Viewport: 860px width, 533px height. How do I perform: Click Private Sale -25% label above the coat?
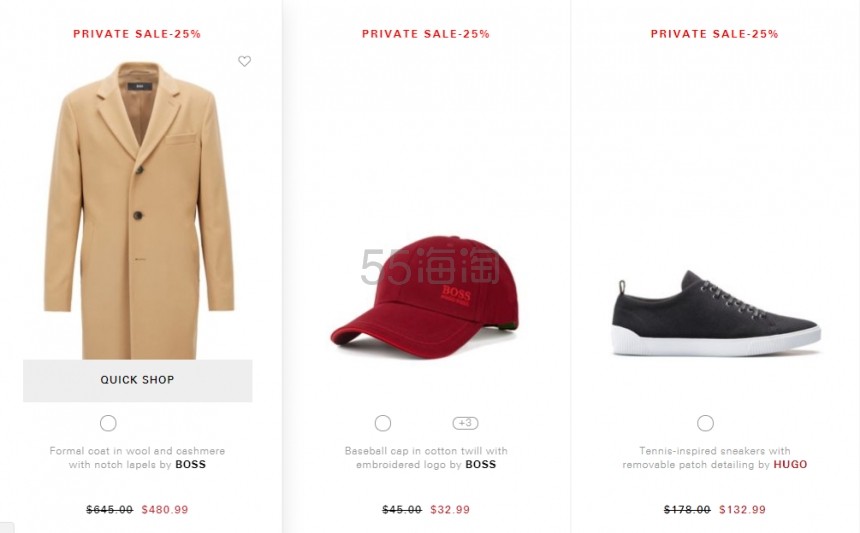click(137, 34)
